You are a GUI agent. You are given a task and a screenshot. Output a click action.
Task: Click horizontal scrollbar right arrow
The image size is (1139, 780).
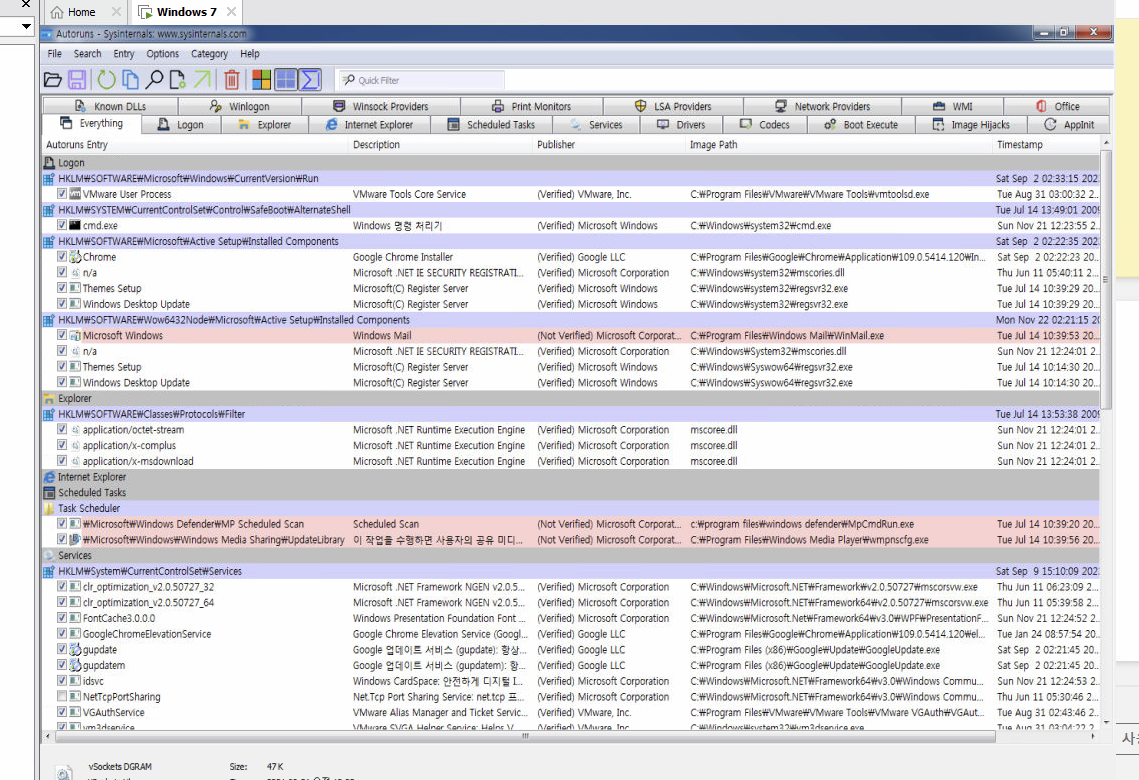[1093, 736]
